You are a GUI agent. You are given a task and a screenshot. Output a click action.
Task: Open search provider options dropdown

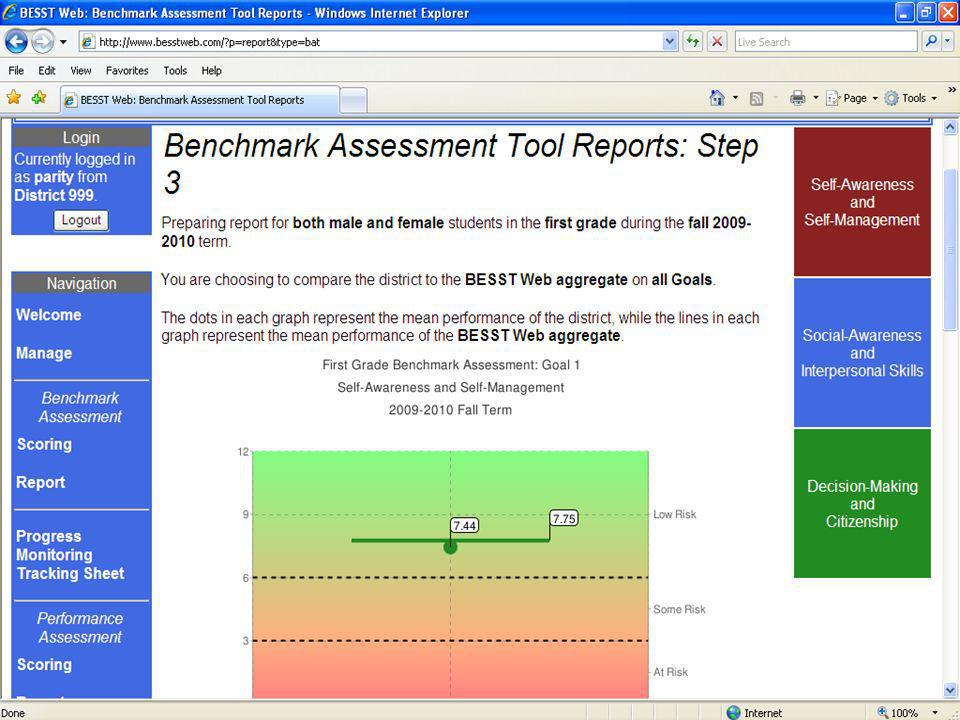[947, 42]
